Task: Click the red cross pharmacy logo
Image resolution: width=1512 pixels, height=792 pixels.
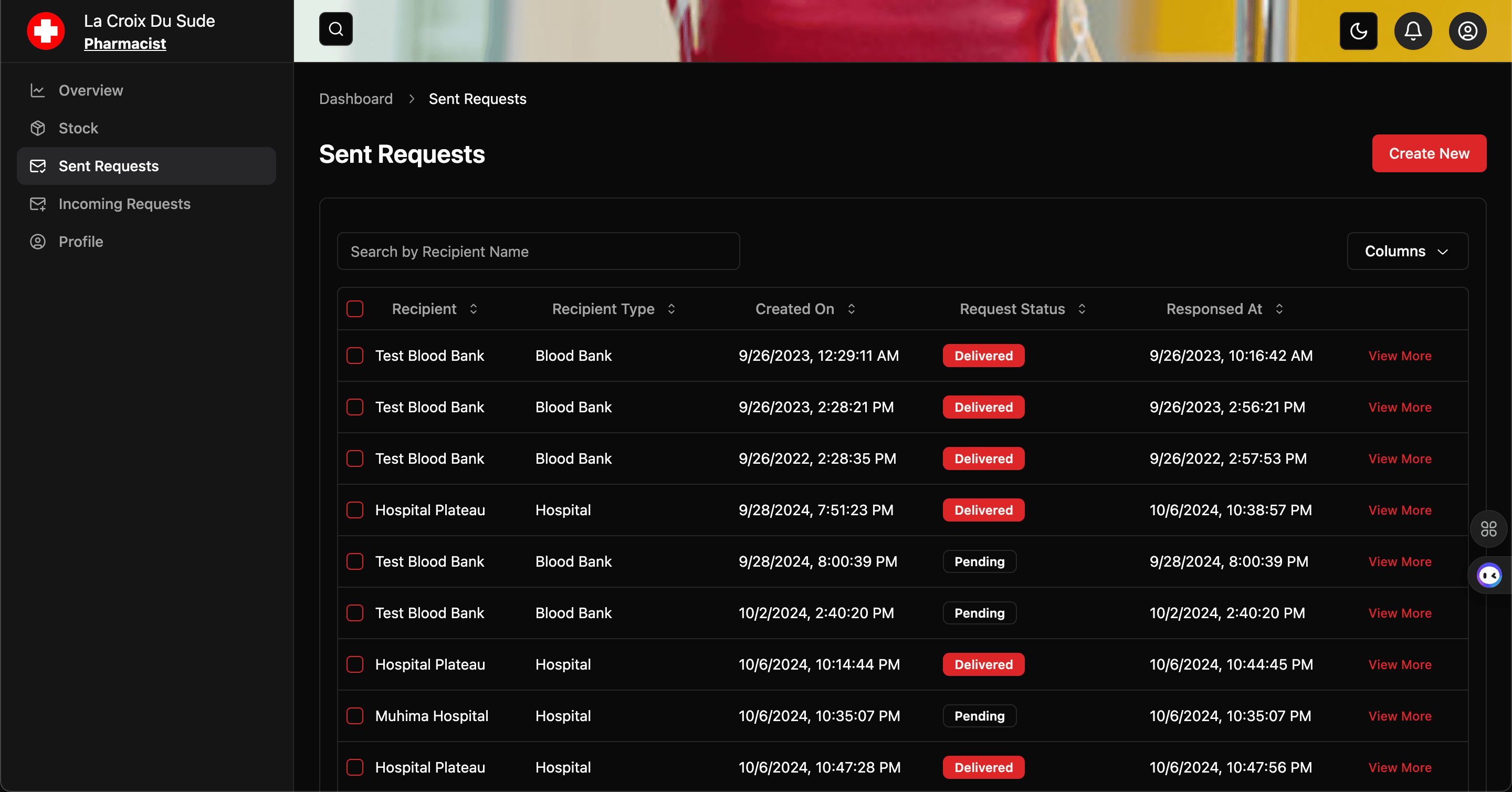Action: click(46, 31)
